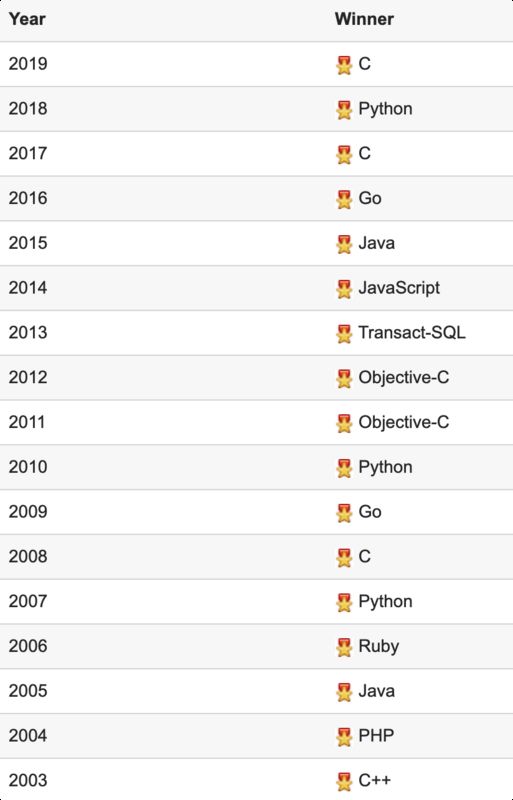The width and height of the screenshot is (513, 800).
Task: Click the Python winner text for 2007
Action: (x=385, y=601)
